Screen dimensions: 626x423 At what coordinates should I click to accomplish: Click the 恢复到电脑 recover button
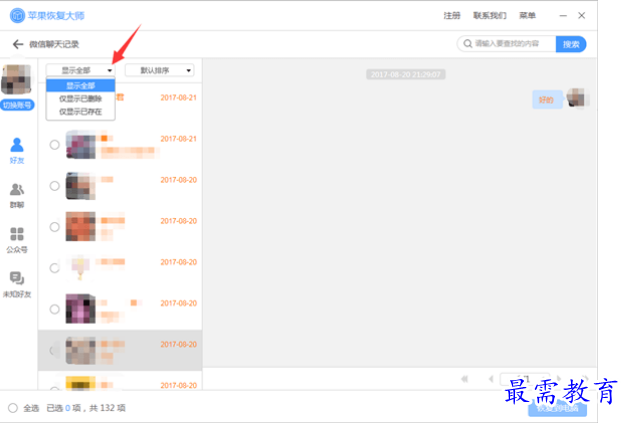click(557, 408)
